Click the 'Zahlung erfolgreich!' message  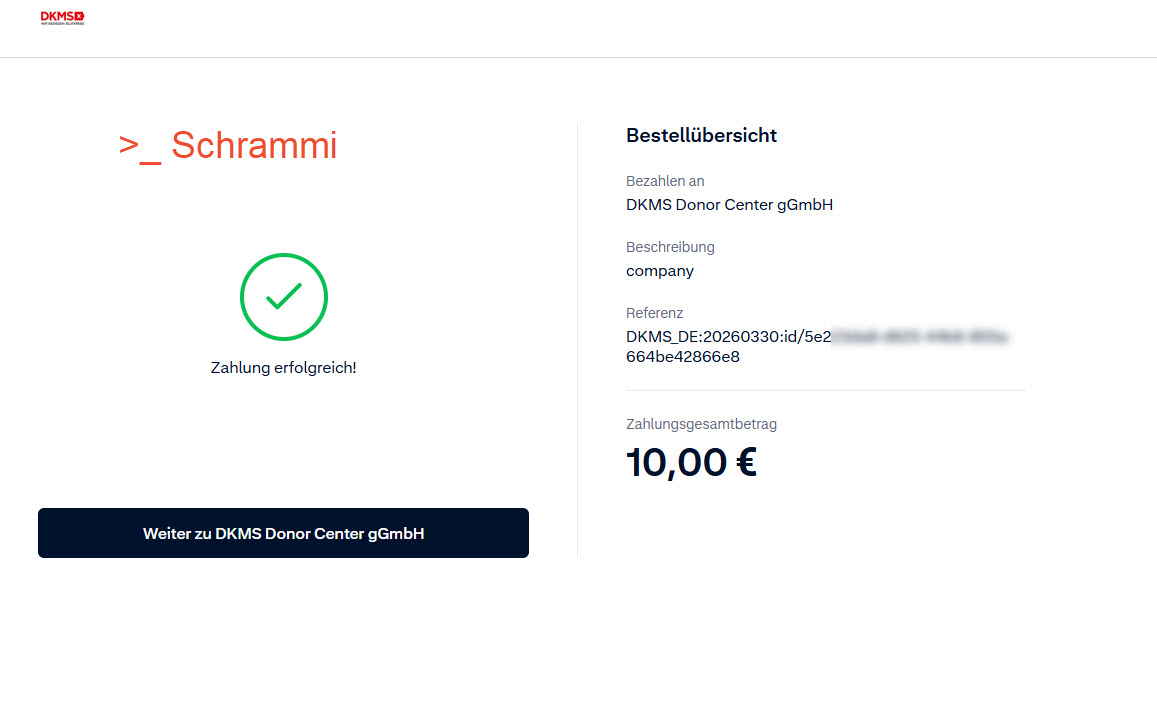[283, 368]
